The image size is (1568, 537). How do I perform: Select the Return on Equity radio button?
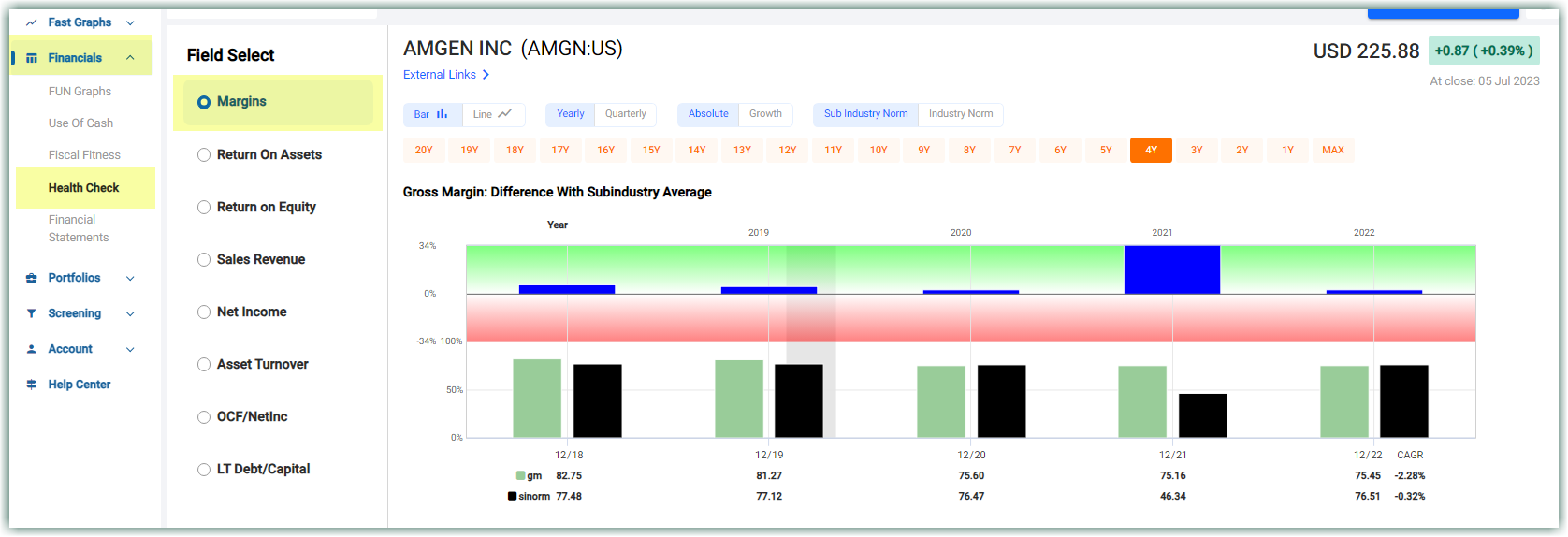coord(204,208)
